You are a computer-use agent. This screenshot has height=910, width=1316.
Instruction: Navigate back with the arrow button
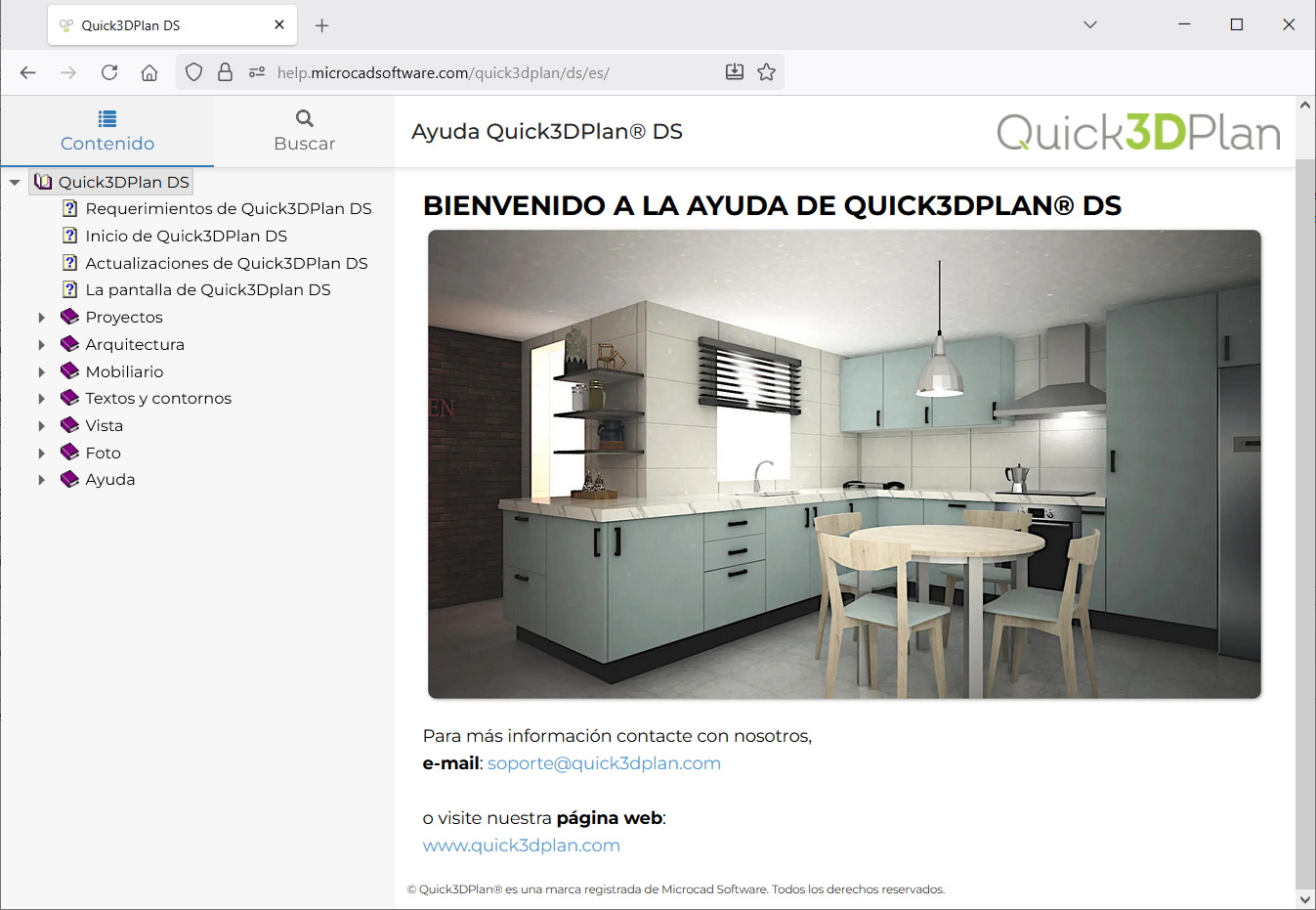[28, 72]
